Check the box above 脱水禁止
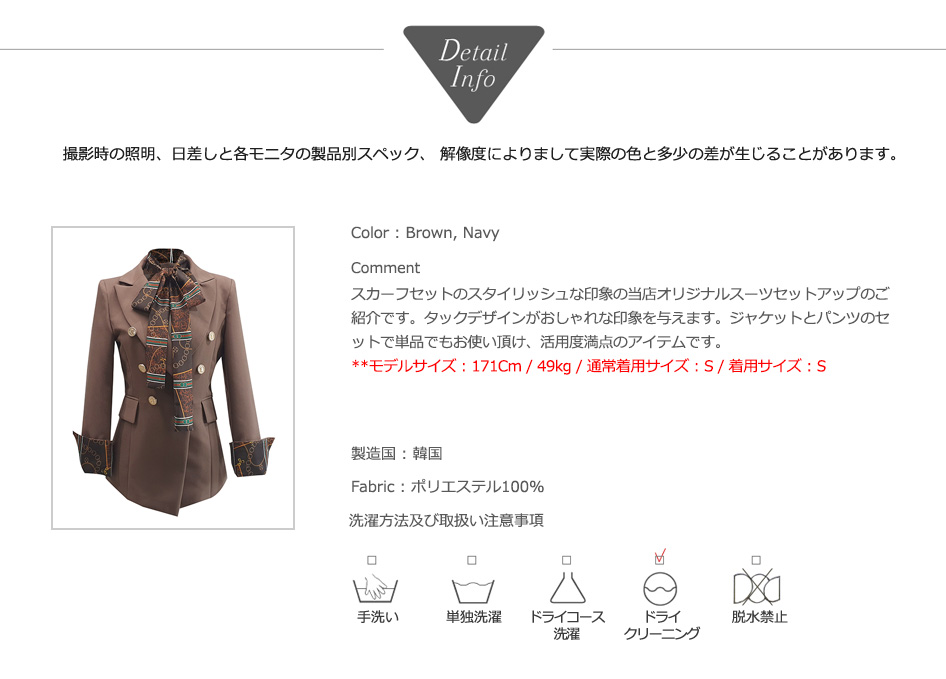Screen dimensions: 946x679 tap(756, 560)
